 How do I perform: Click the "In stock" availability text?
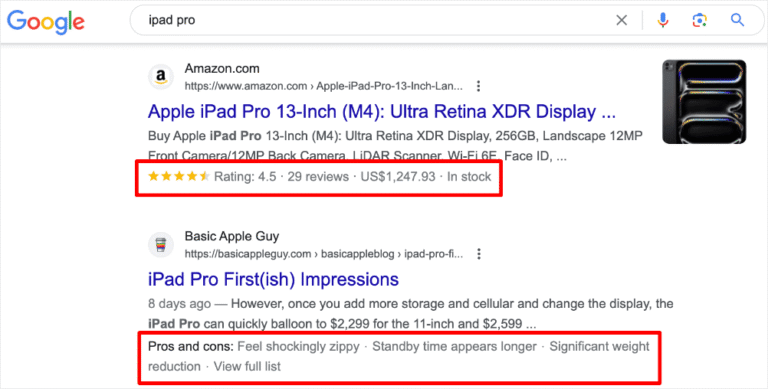pyautogui.click(x=469, y=176)
